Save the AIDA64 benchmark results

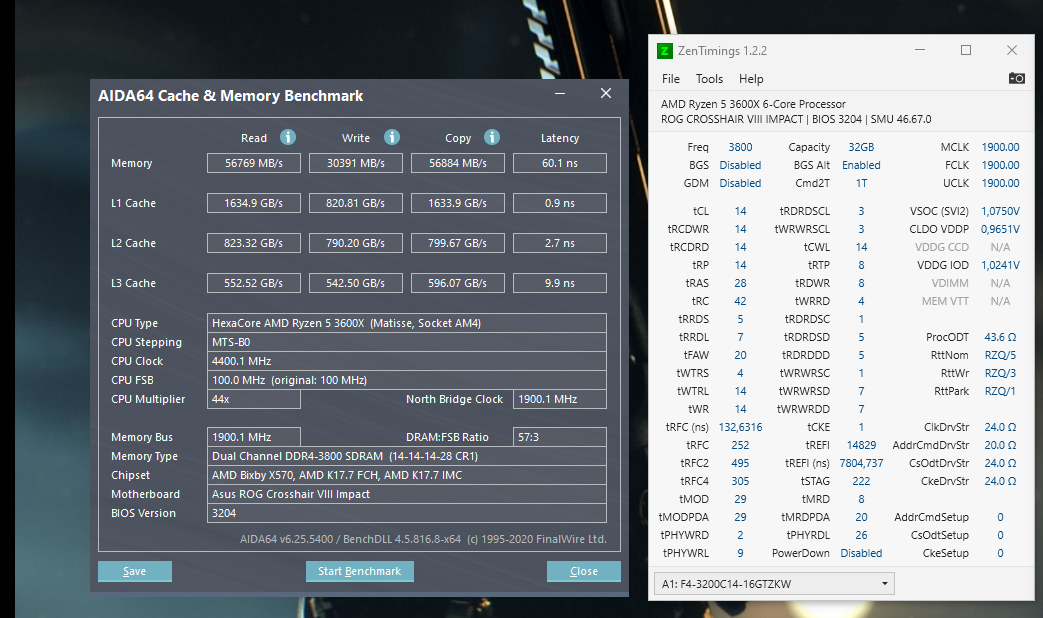134,571
